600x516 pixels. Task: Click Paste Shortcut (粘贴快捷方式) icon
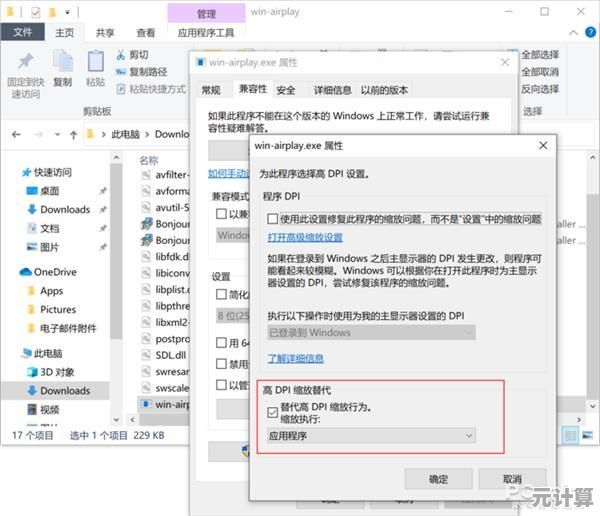coord(121,89)
